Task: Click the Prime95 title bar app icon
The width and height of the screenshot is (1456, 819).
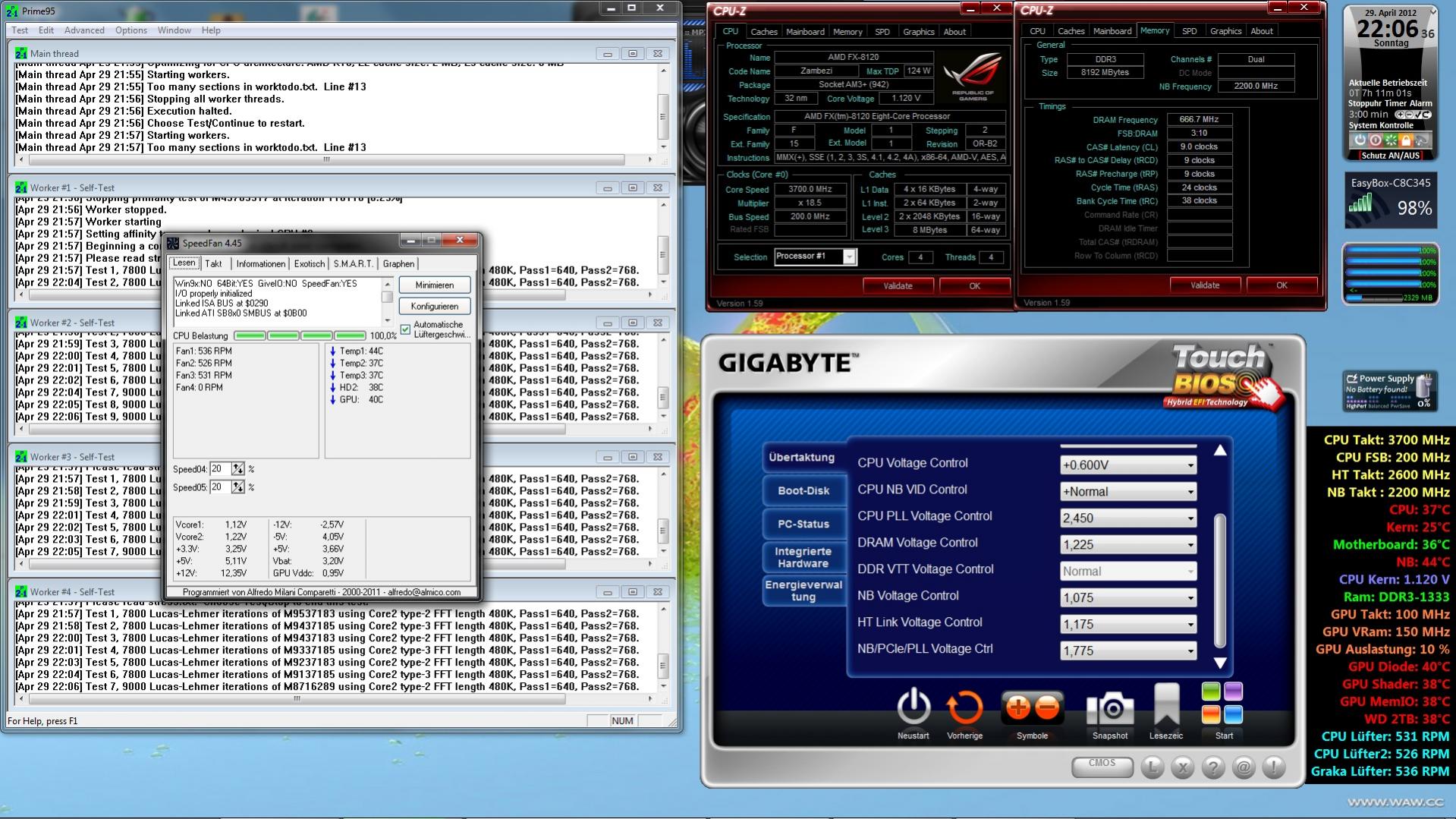Action: [12, 11]
